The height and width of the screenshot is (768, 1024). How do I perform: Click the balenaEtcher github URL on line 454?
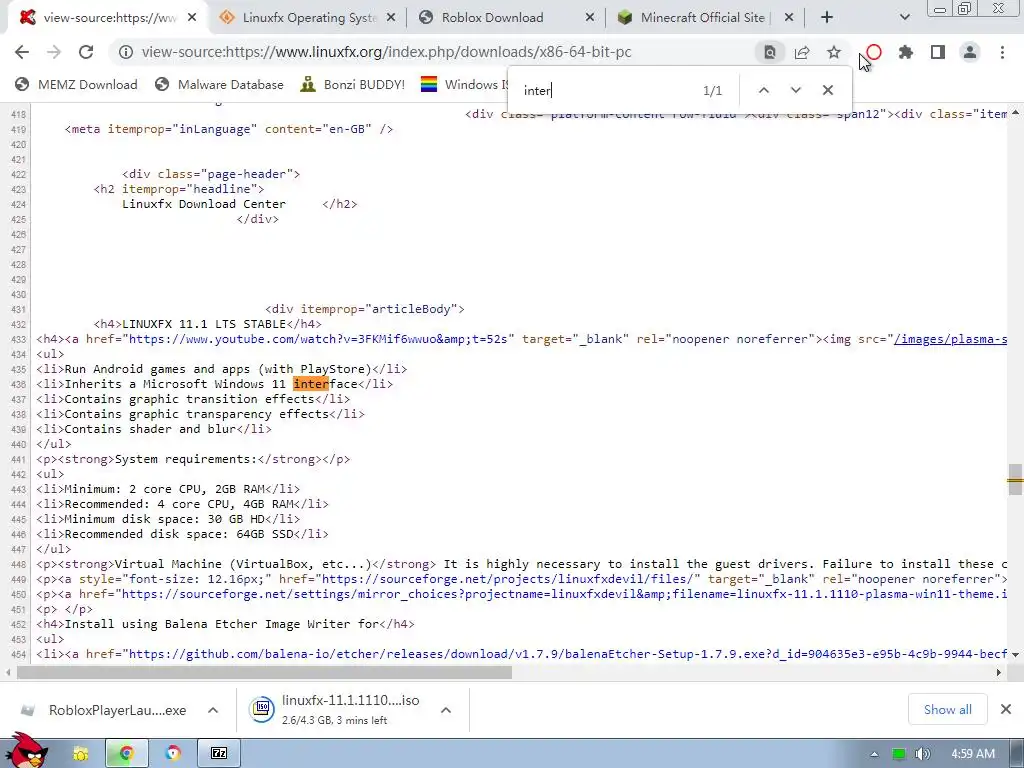[x=568, y=654]
